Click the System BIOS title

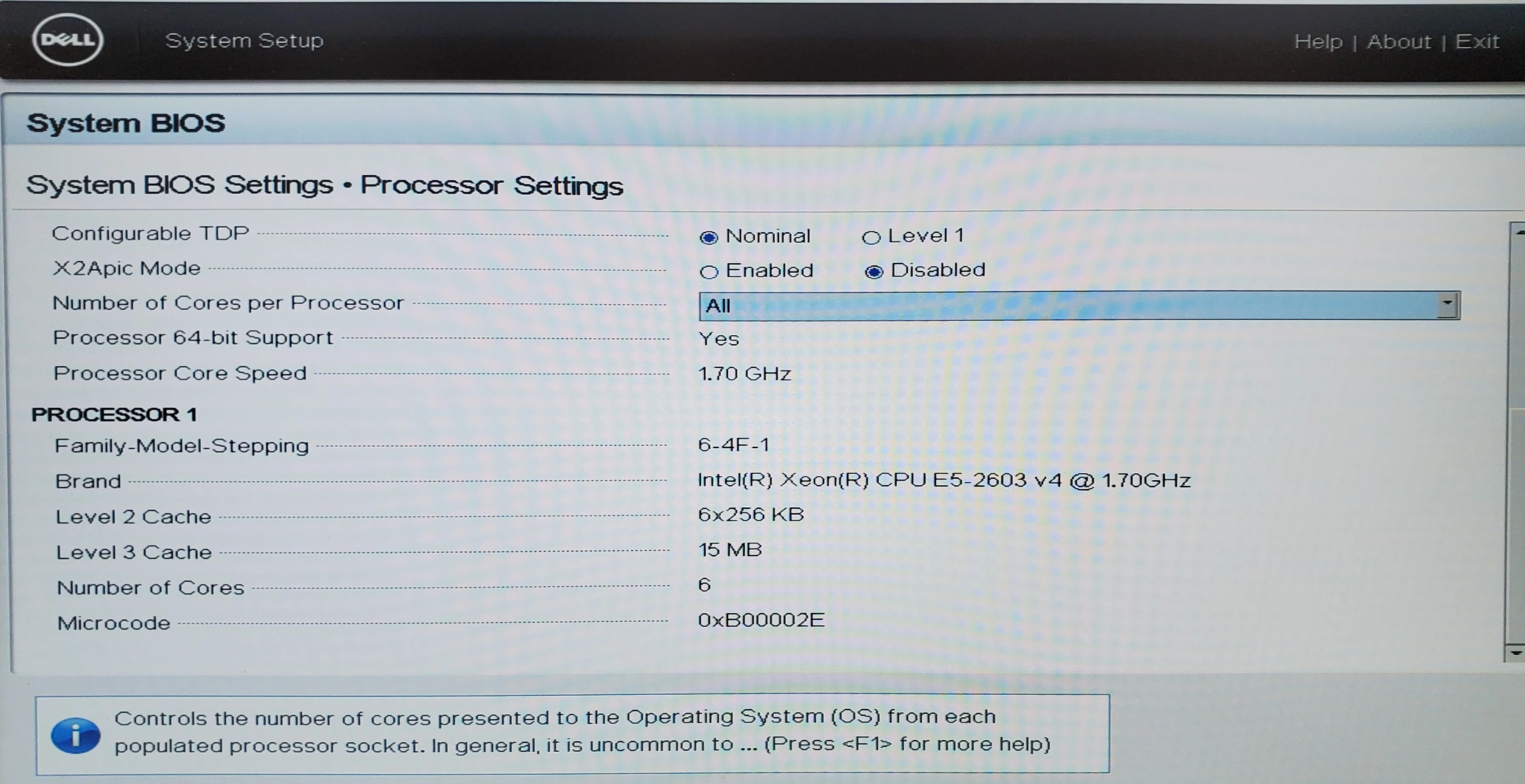point(126,123)
